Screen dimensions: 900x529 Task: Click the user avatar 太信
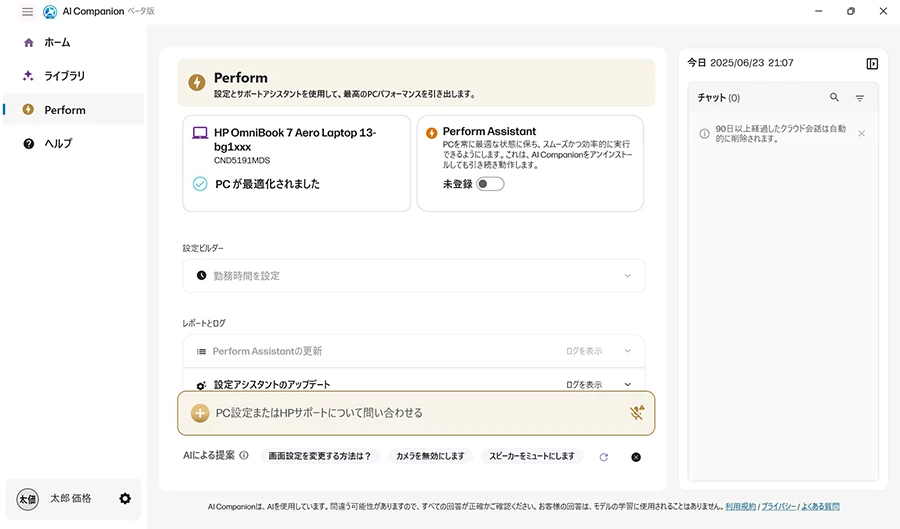pyautogui.click(x=28, y=499)
